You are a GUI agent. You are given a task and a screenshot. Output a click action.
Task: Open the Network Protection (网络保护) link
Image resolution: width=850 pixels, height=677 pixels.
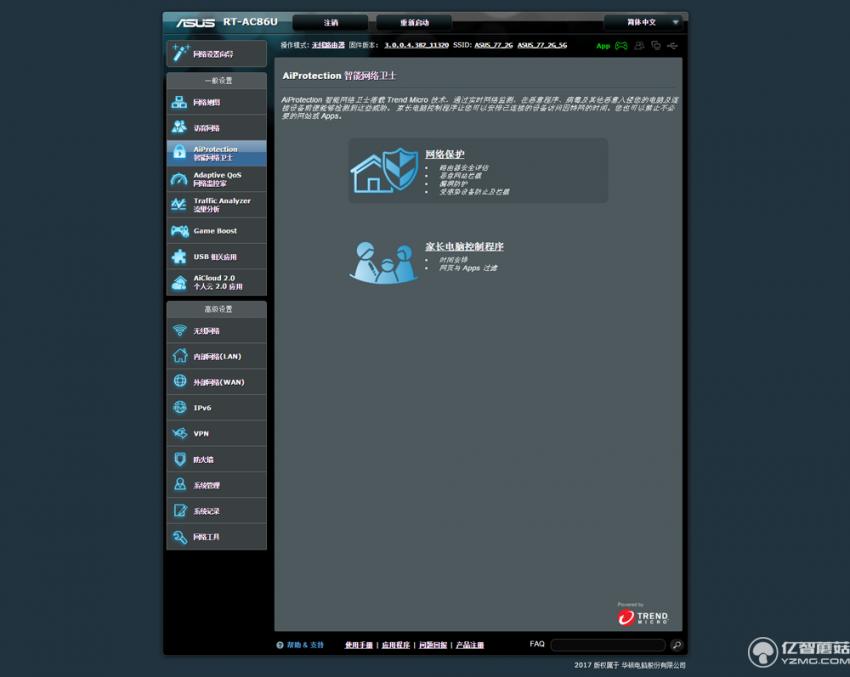point(445,154)
